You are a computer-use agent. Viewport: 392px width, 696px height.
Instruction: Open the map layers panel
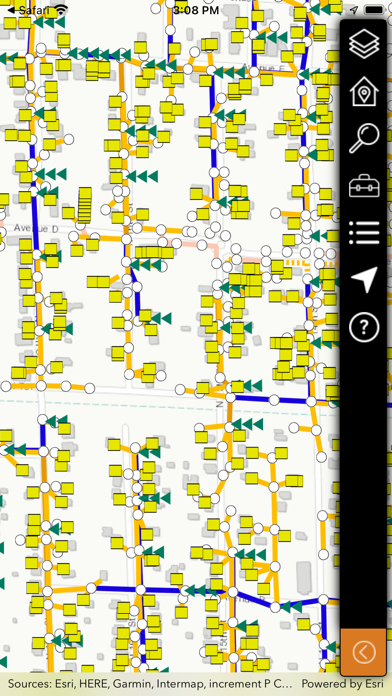tap(364, 44)
